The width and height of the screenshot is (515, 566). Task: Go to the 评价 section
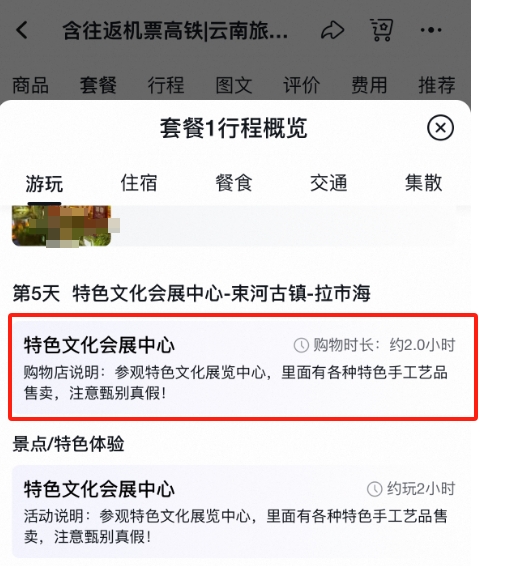pyautogui.click(x=301, y=86)
